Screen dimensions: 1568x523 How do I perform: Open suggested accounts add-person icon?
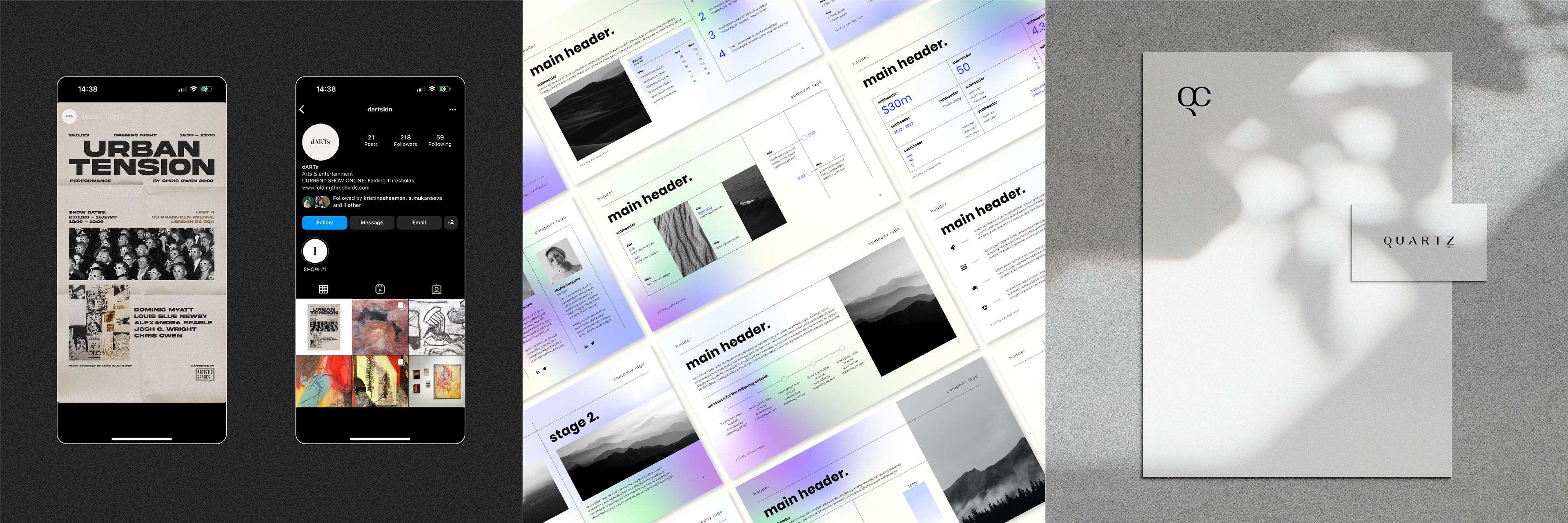[x=451, y=223]
